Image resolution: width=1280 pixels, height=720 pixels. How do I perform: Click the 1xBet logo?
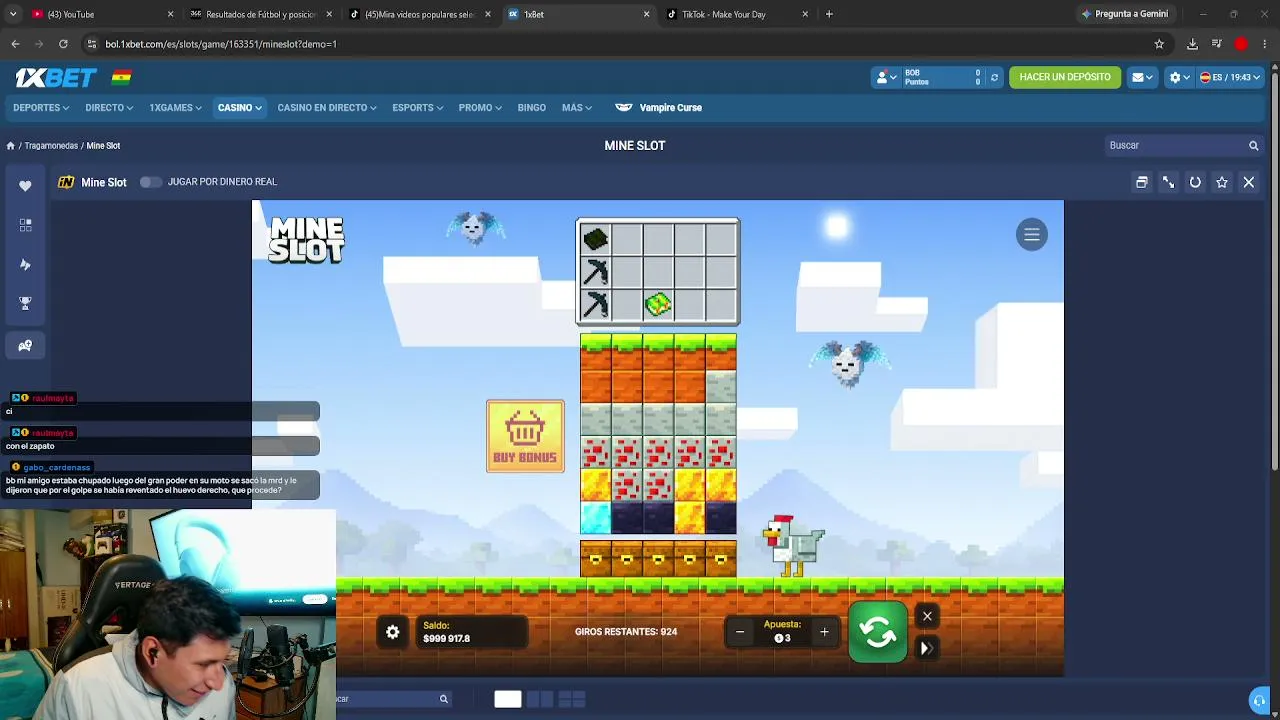click(x=56, y=77)
